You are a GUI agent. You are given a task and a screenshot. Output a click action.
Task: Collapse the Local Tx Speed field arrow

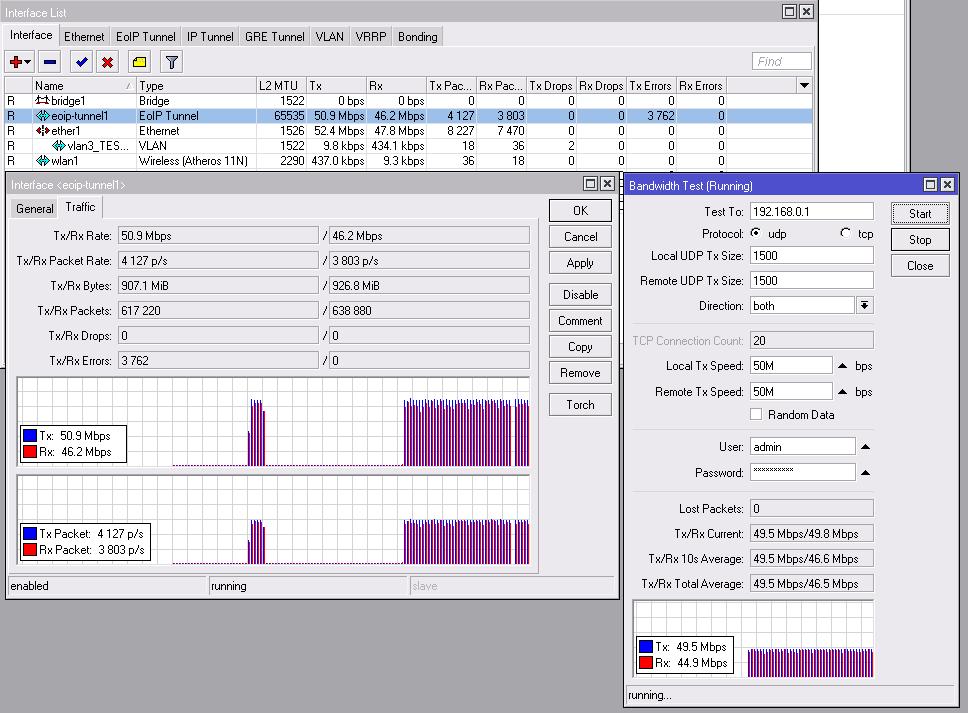point(842,366)
